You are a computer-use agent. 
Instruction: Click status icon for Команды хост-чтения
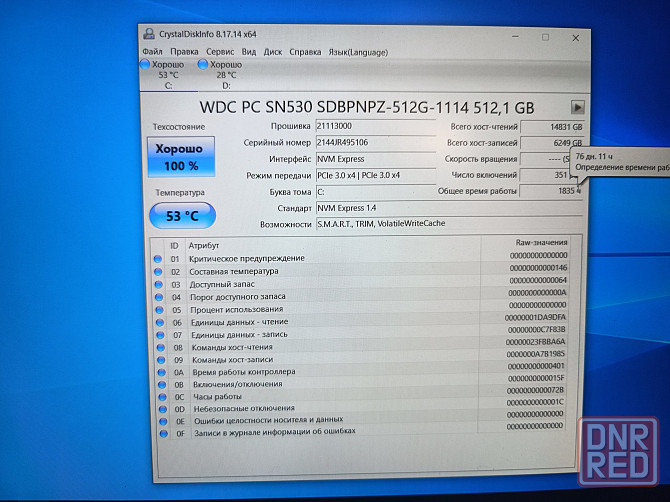161,347
